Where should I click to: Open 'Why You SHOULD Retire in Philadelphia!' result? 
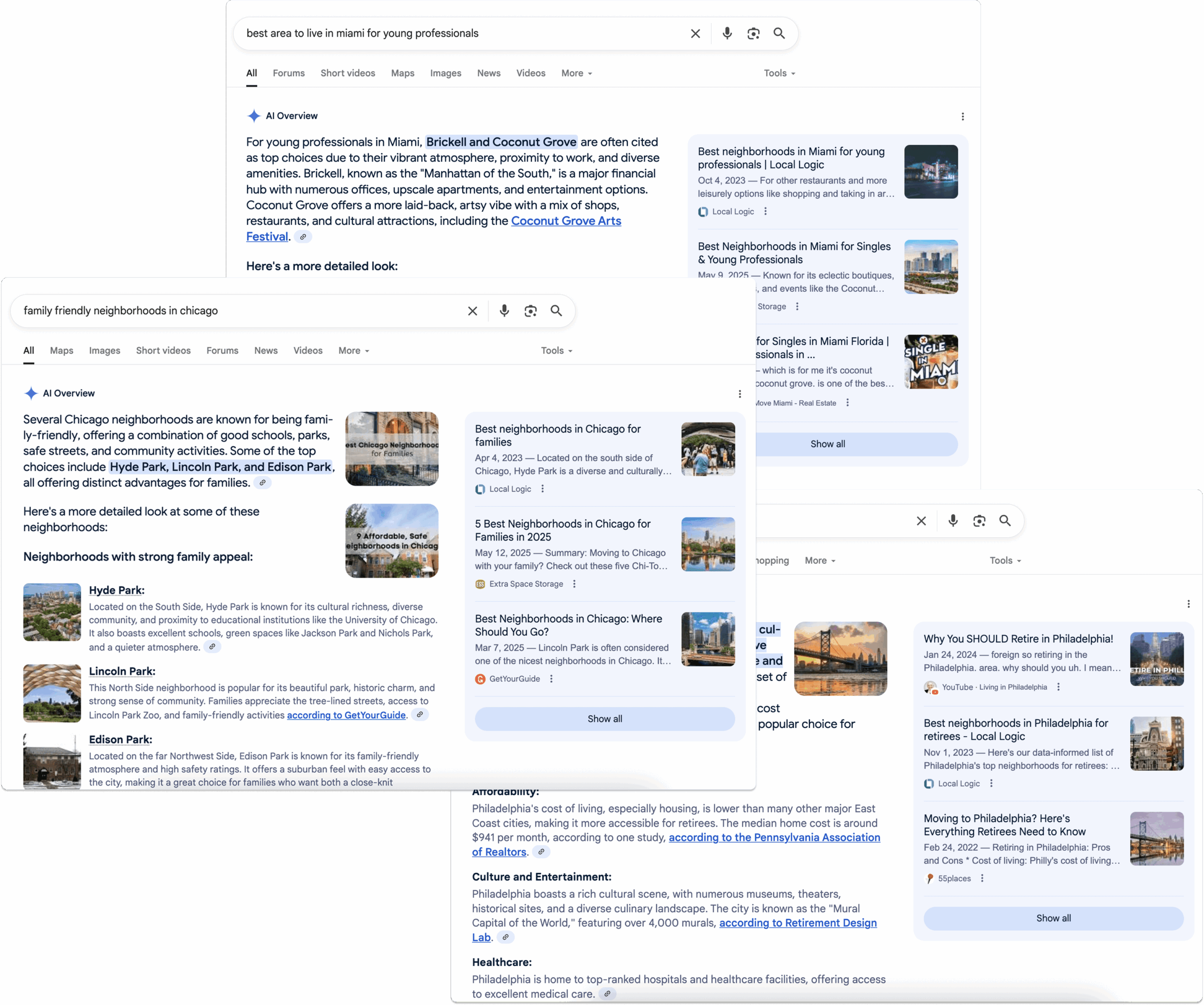click(x=1018, y=638)
